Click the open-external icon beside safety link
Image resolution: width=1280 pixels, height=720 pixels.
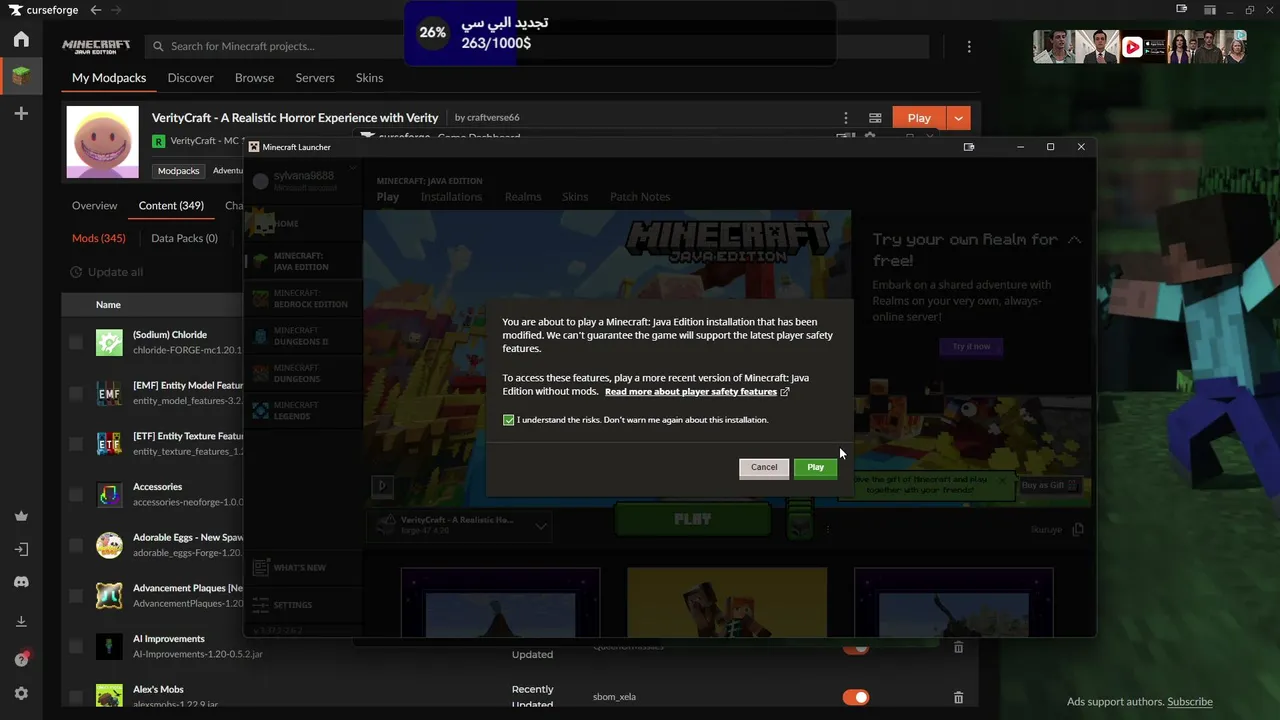click(x=785, y=392)
